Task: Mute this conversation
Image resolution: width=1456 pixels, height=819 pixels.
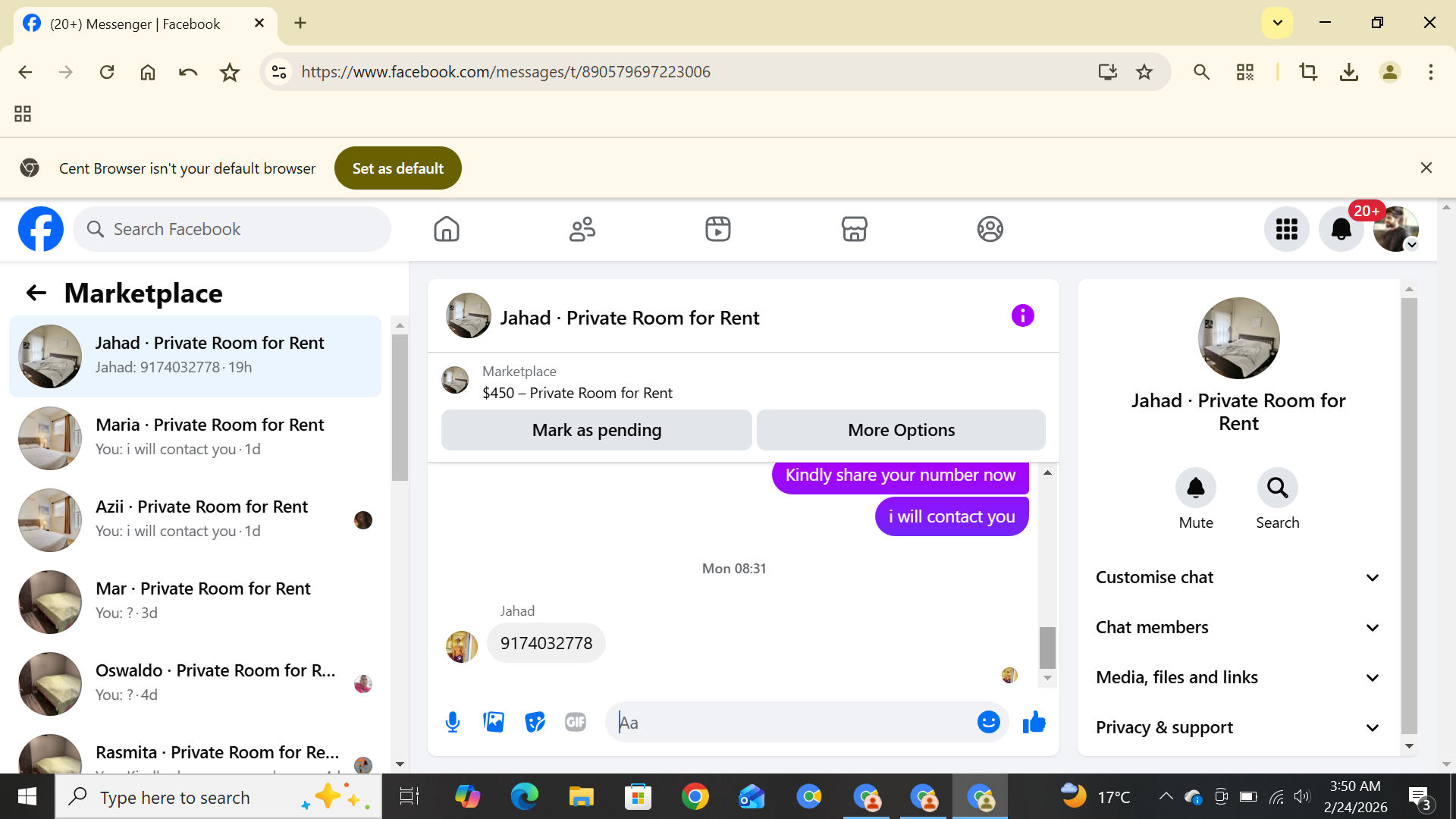Action: tap(1195, 488)
